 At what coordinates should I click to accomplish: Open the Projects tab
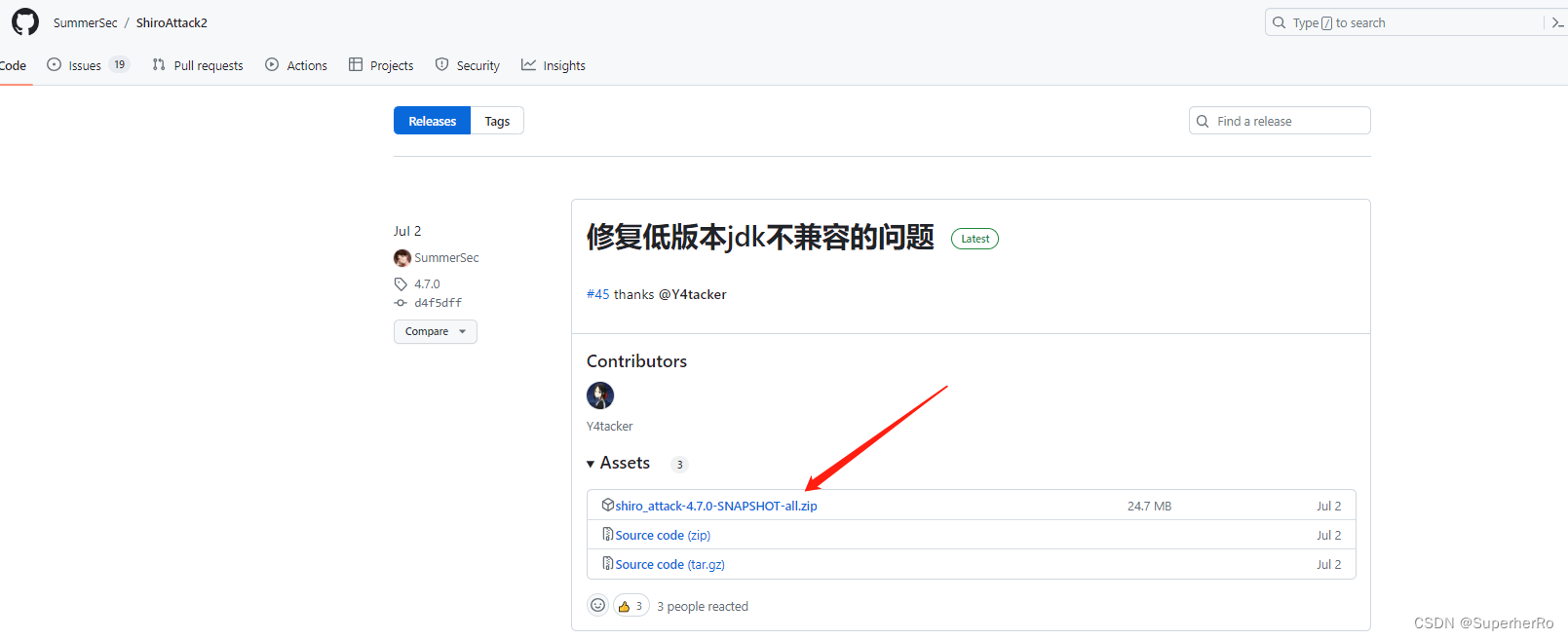tap(381, 65)
